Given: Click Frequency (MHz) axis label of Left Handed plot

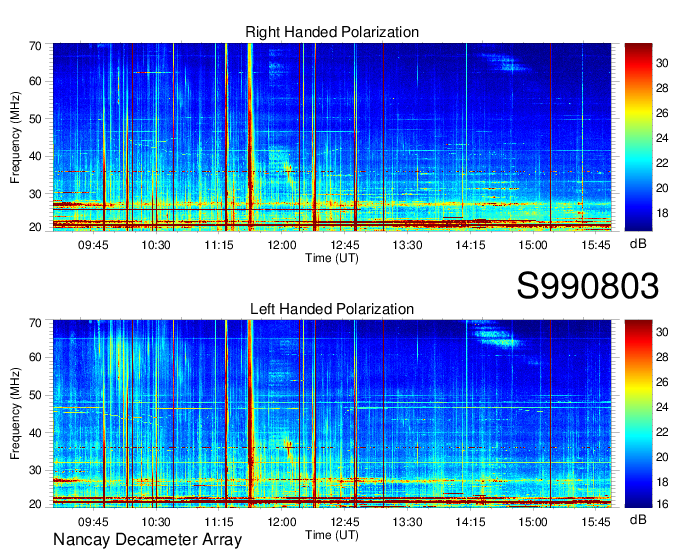Looking at the screenshot, I should (x=15, y=414).
